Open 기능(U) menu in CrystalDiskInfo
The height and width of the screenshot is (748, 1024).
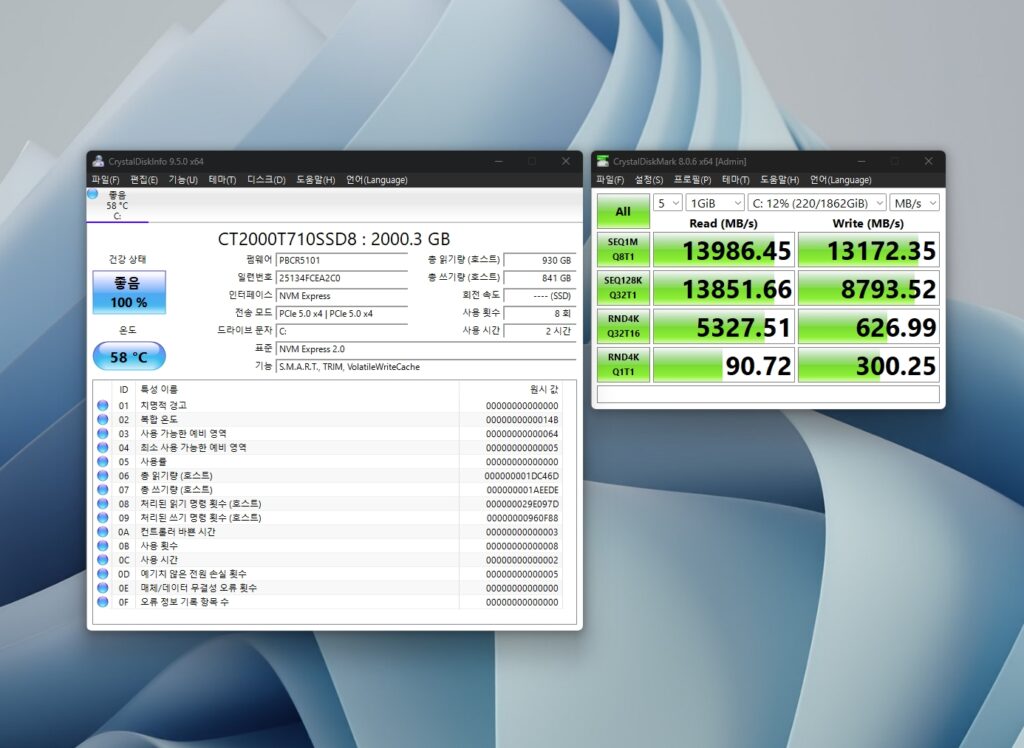click(183, 180)
